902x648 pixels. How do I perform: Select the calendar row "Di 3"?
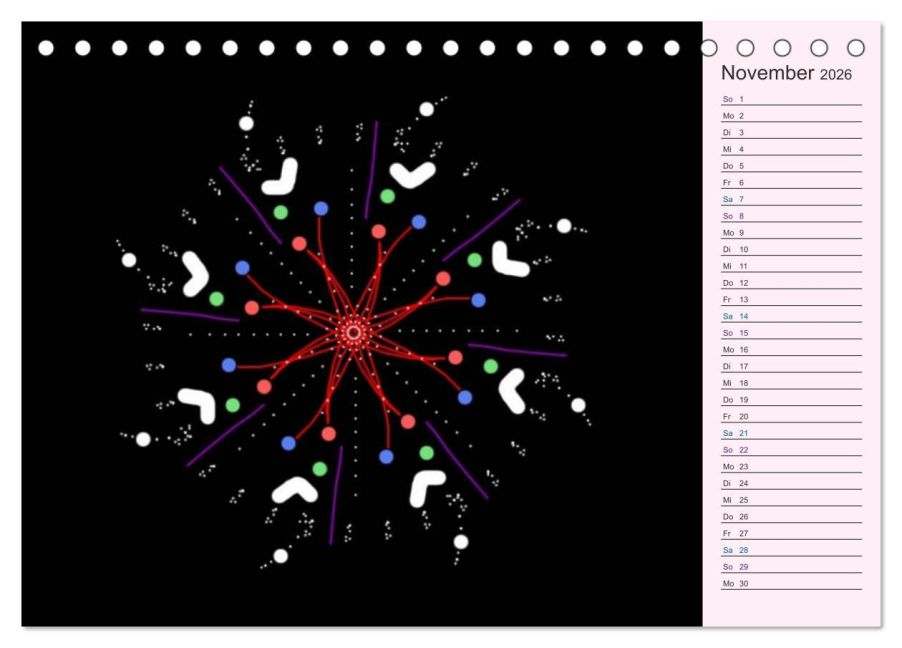[x=792, y=132]
